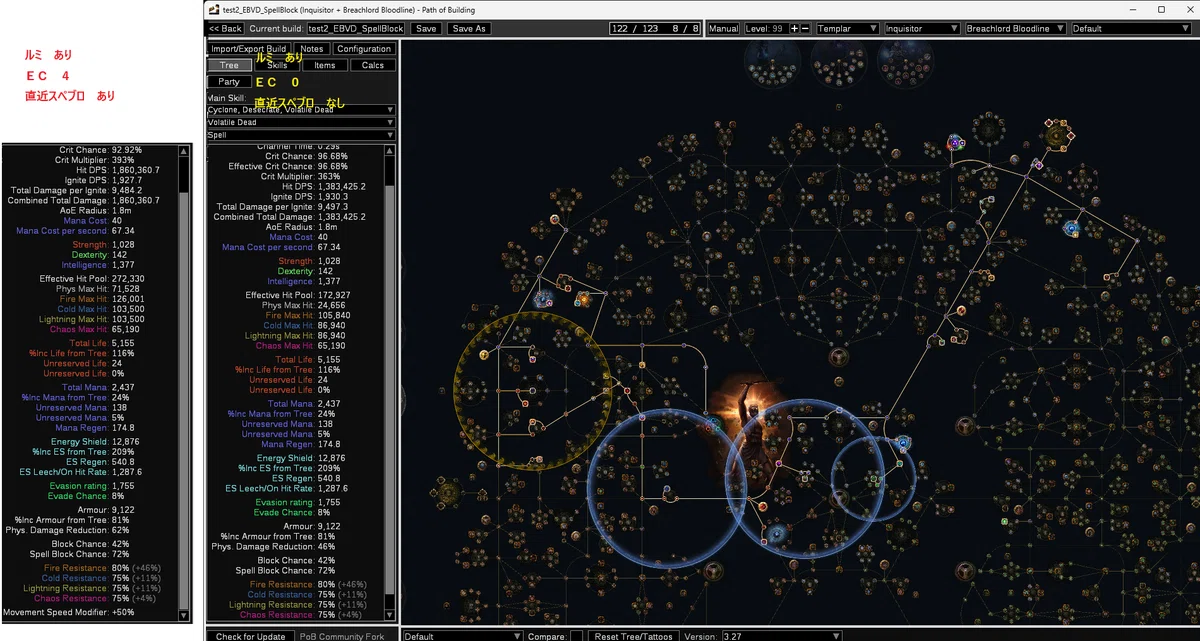The height and width of the screenshot is (641, 1200).
Task: Open the Default dropdown in the top bar
Action: pos(1132,29)
